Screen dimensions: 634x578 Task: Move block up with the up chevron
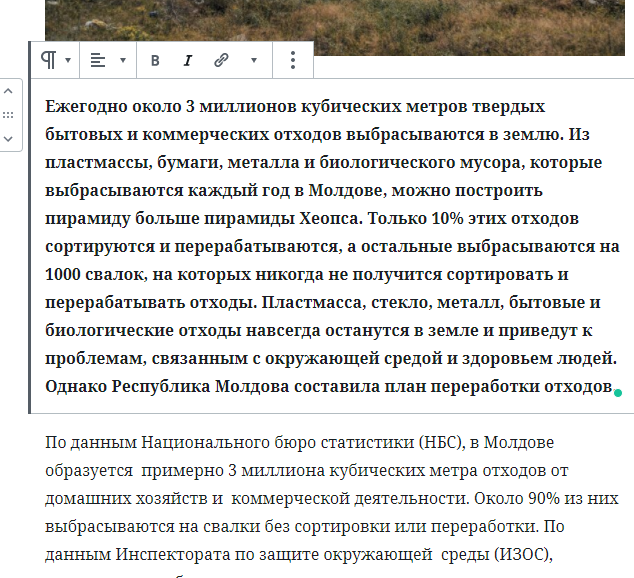[x=8, y=91]
